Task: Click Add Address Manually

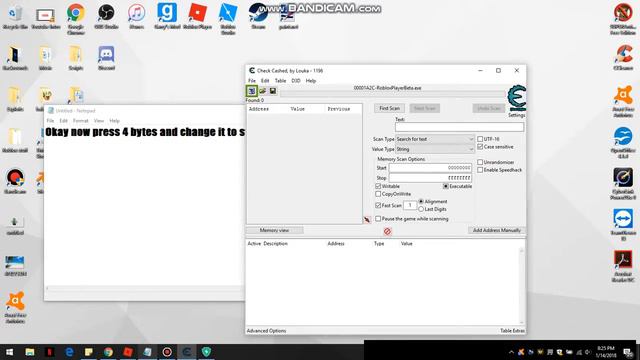Action: click(497, 230)
